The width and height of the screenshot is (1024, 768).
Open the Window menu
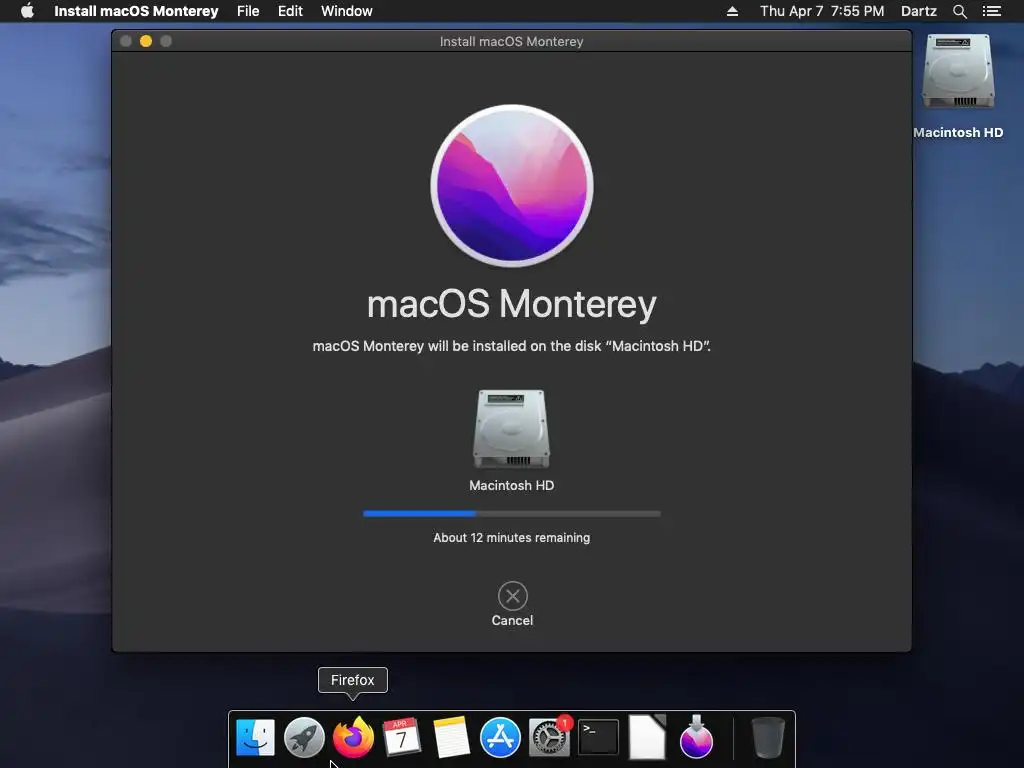[347, 11]
